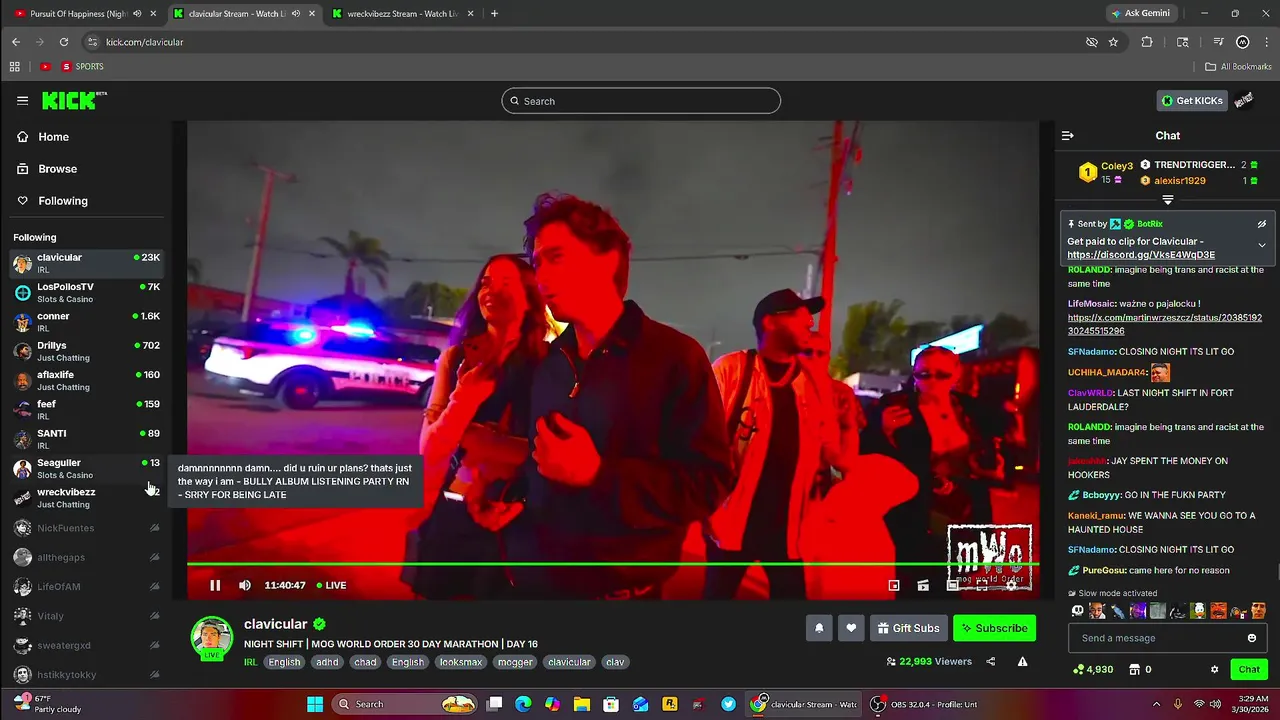Pause the live stream video

pyautogui.click(x=215, y=585)
